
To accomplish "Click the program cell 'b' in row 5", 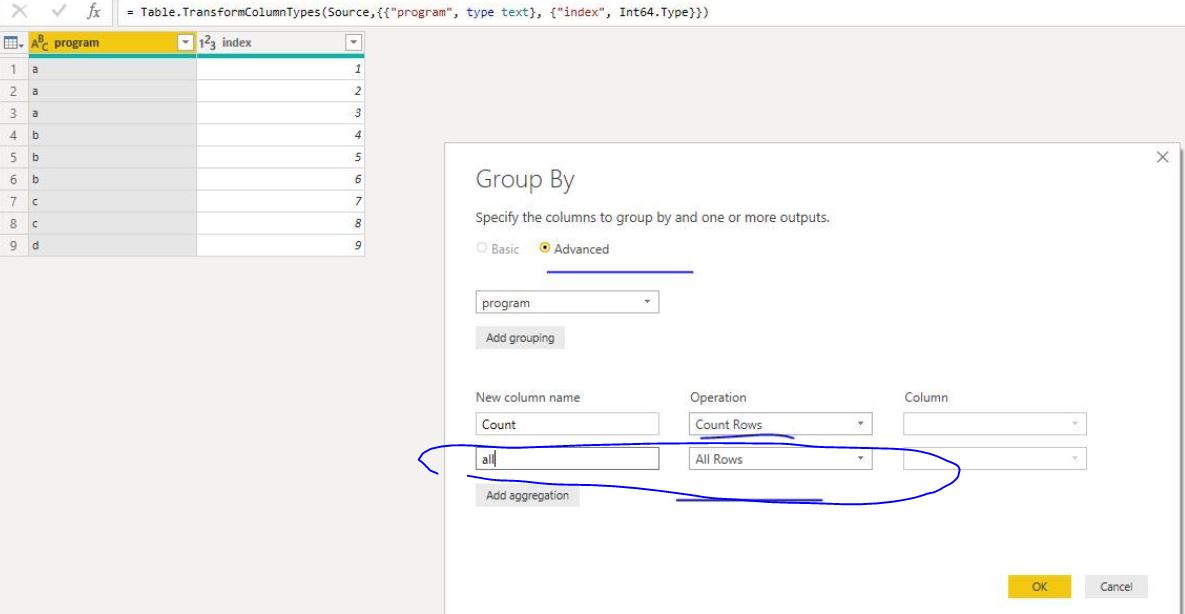I will tap(112, 157).
